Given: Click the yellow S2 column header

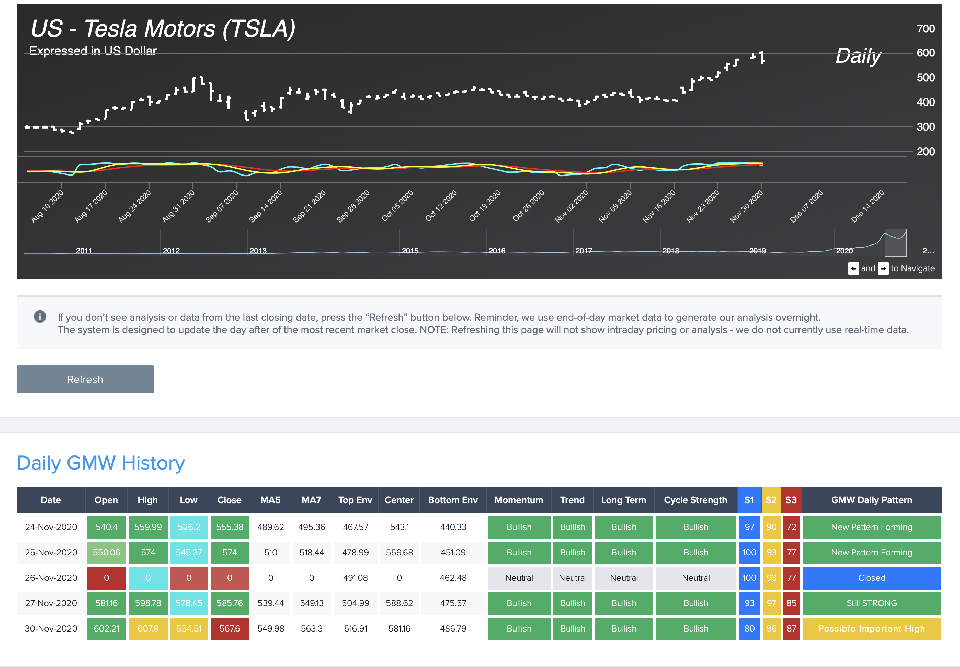Looking at the screenshot, I should 770,500.
